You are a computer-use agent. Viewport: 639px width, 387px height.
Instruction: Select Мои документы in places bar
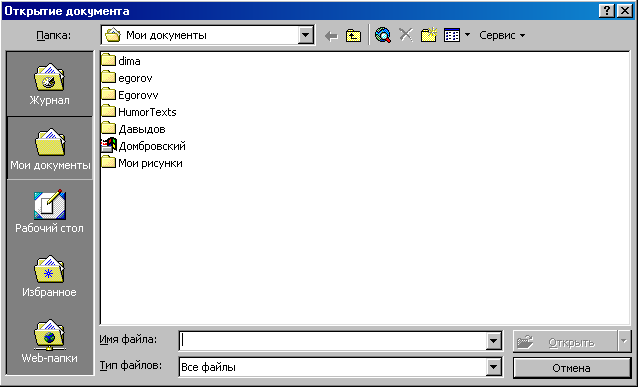[50, 149]
